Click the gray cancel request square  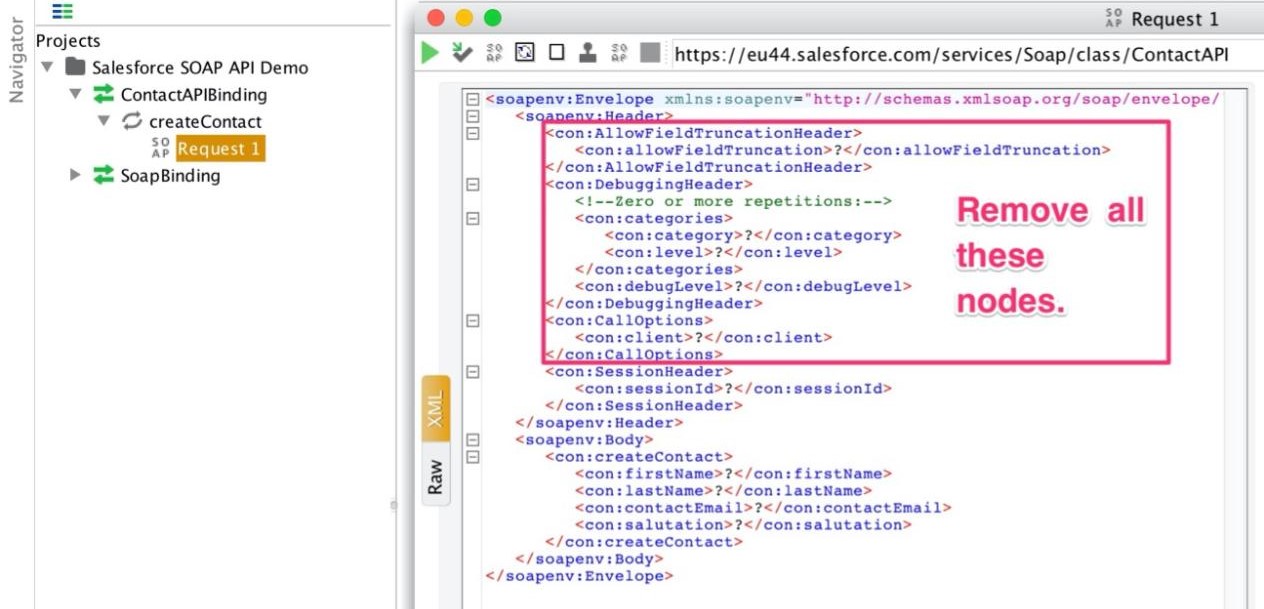click(650, 53)
